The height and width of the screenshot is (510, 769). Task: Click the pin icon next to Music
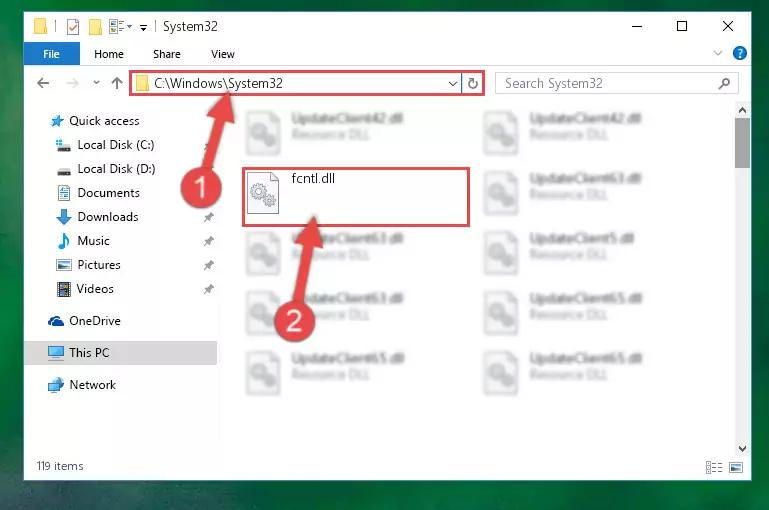209,241
